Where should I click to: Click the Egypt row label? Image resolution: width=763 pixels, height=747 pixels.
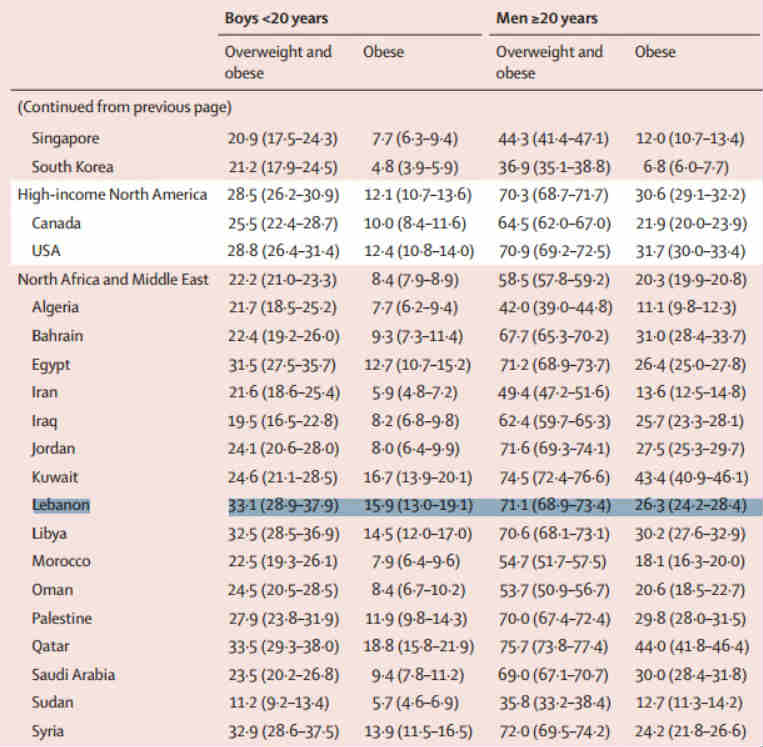pyautogui.click(x=51, y=364)
